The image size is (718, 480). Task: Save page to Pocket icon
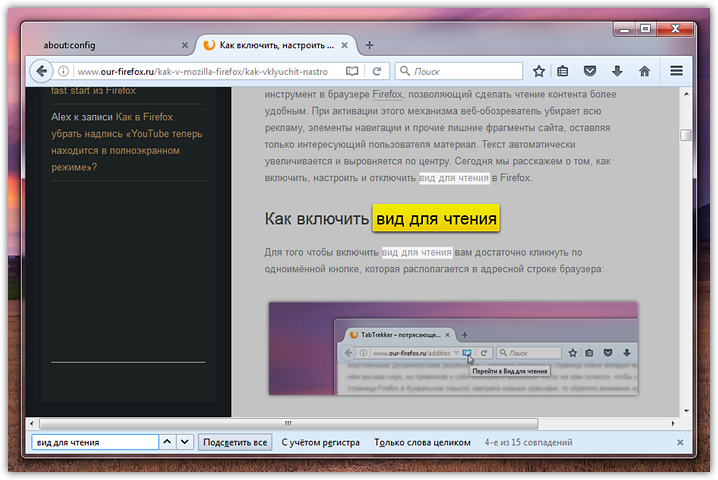click(x=590, y=71)
